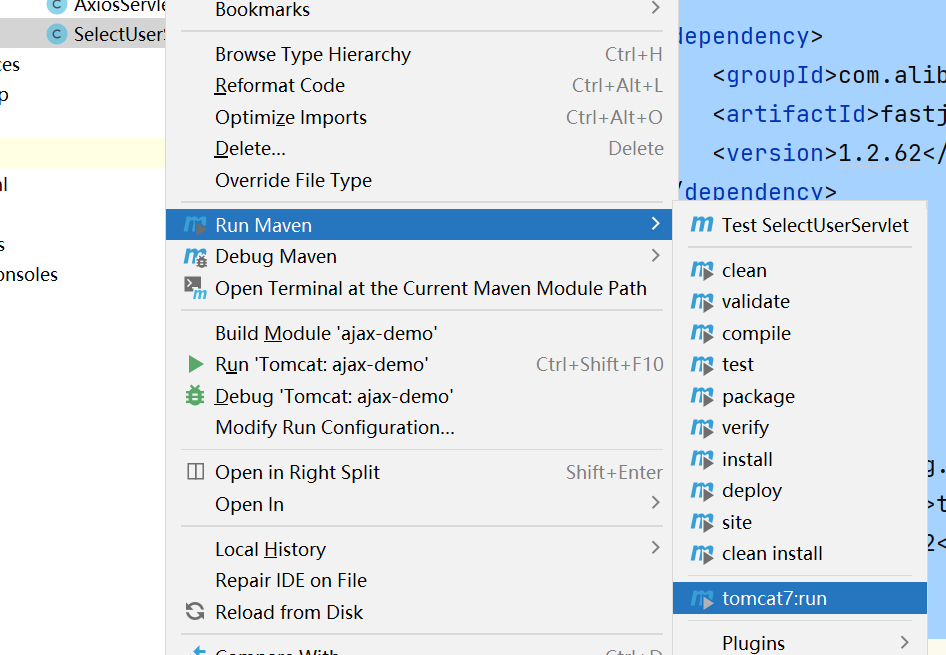Click the Maven icon next to package
This screenshot has height=655, width=946.
(x=702, y=396)
